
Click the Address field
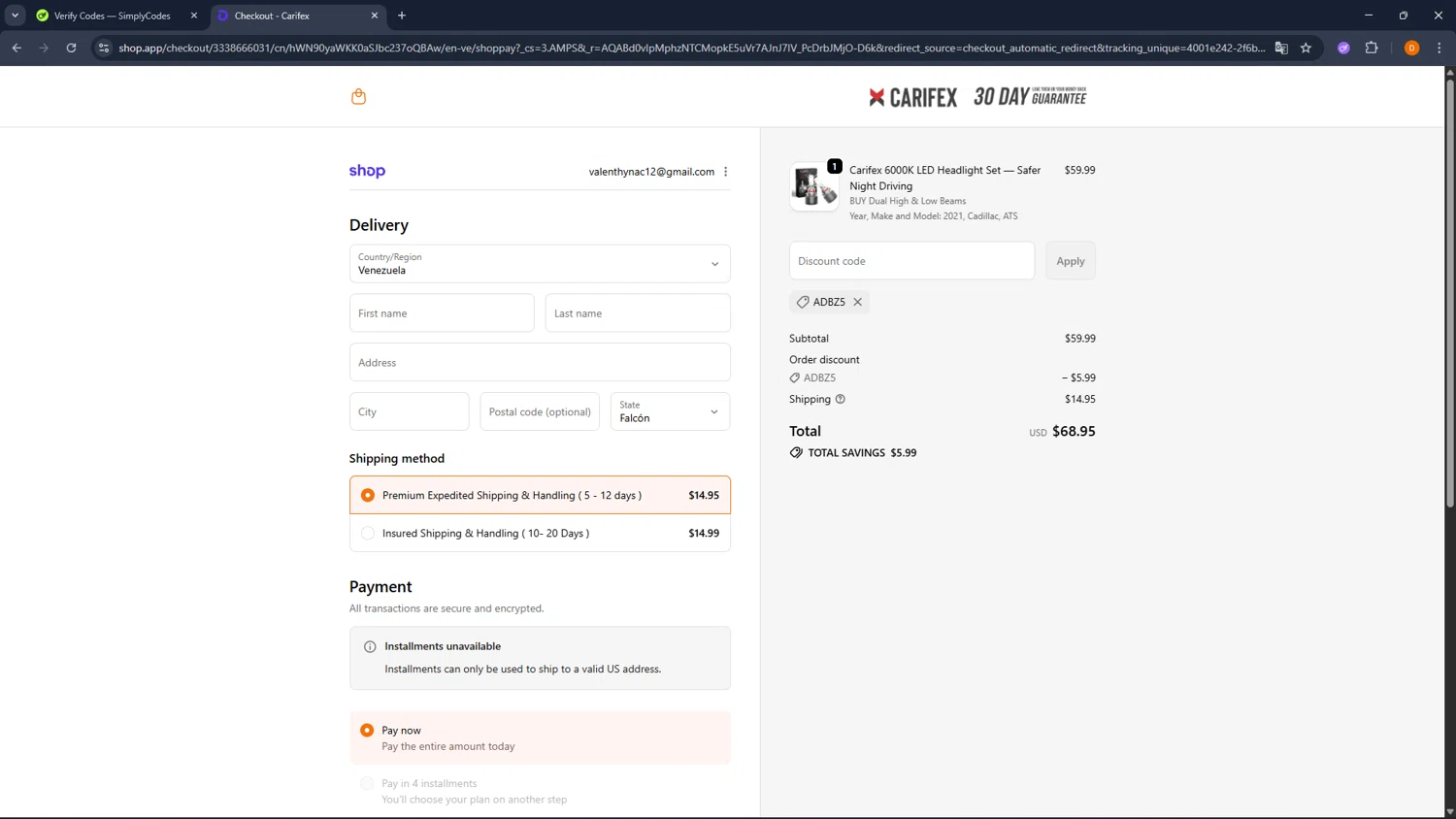tap(540, 363)
